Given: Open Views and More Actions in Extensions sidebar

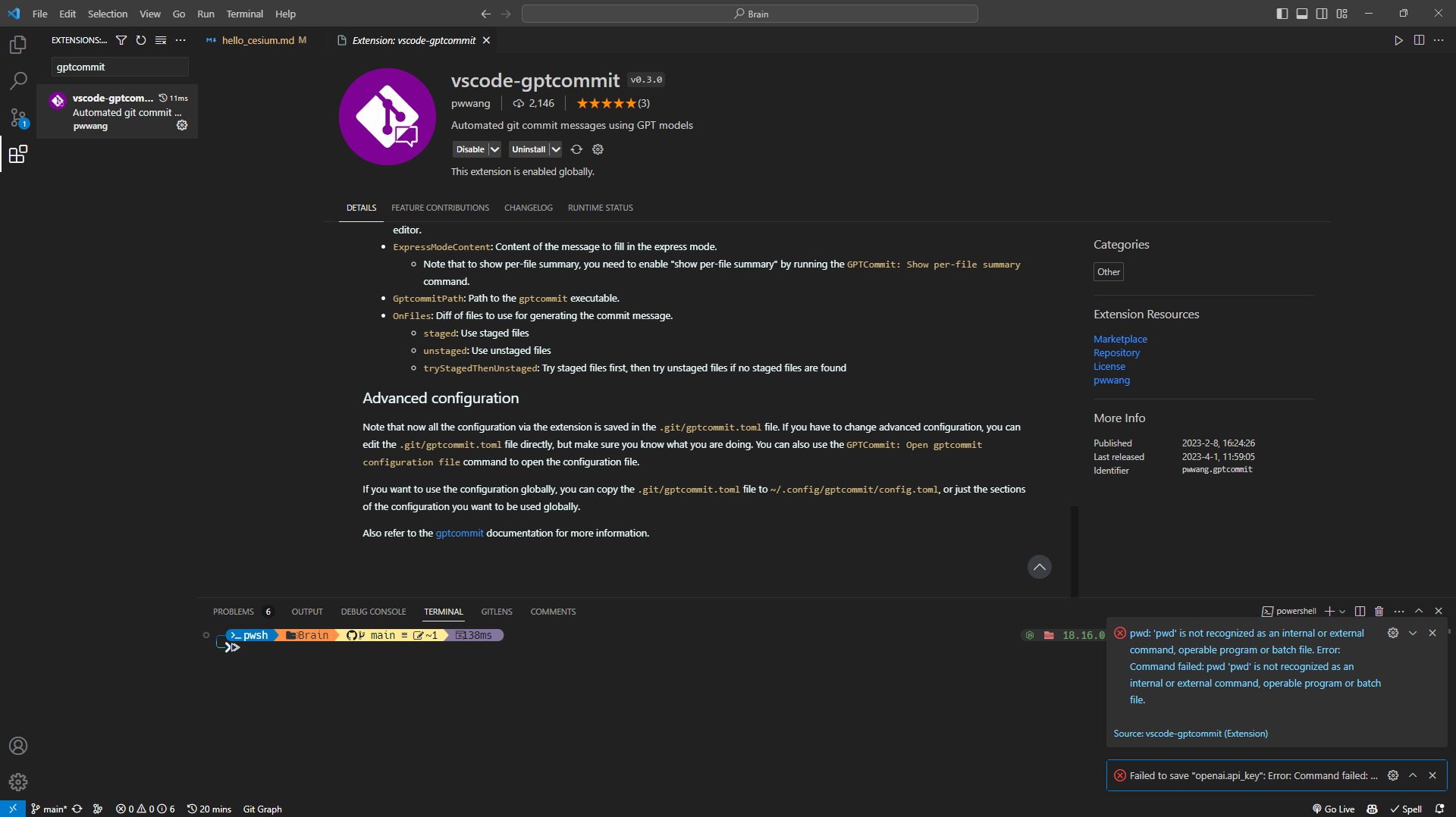Looking at the screenshot, I should tap(180, 40).
